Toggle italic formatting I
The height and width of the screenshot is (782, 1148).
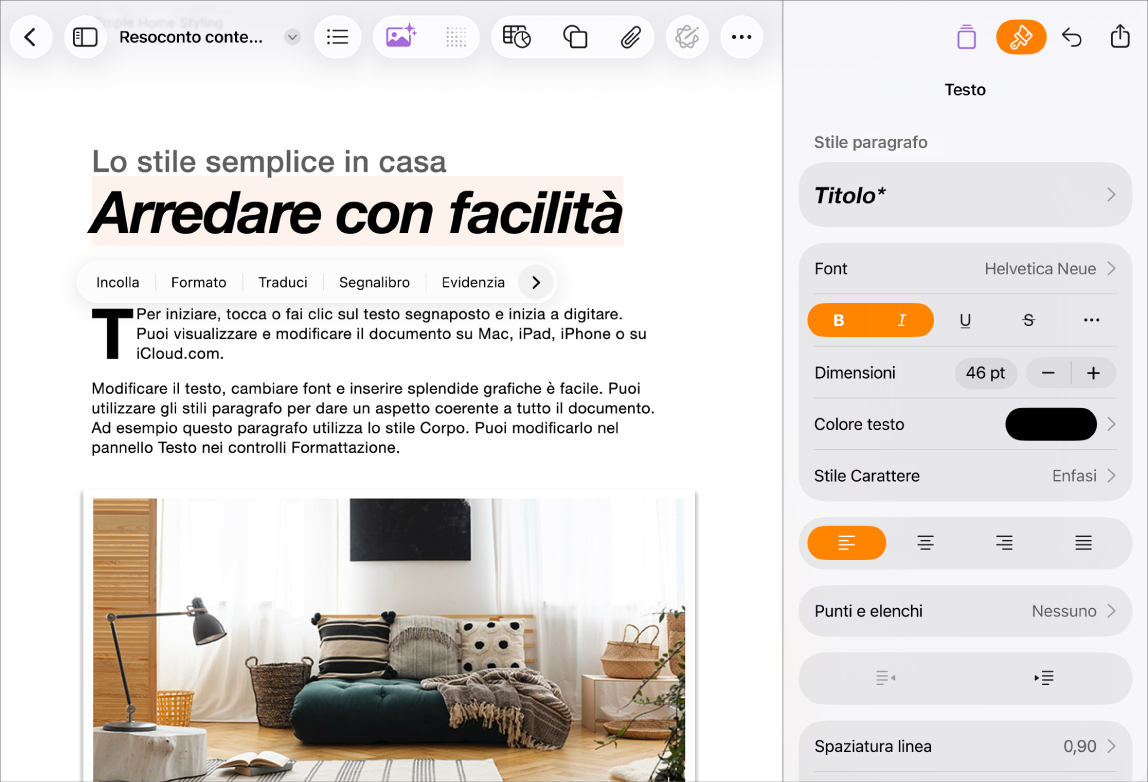(902, 320)
